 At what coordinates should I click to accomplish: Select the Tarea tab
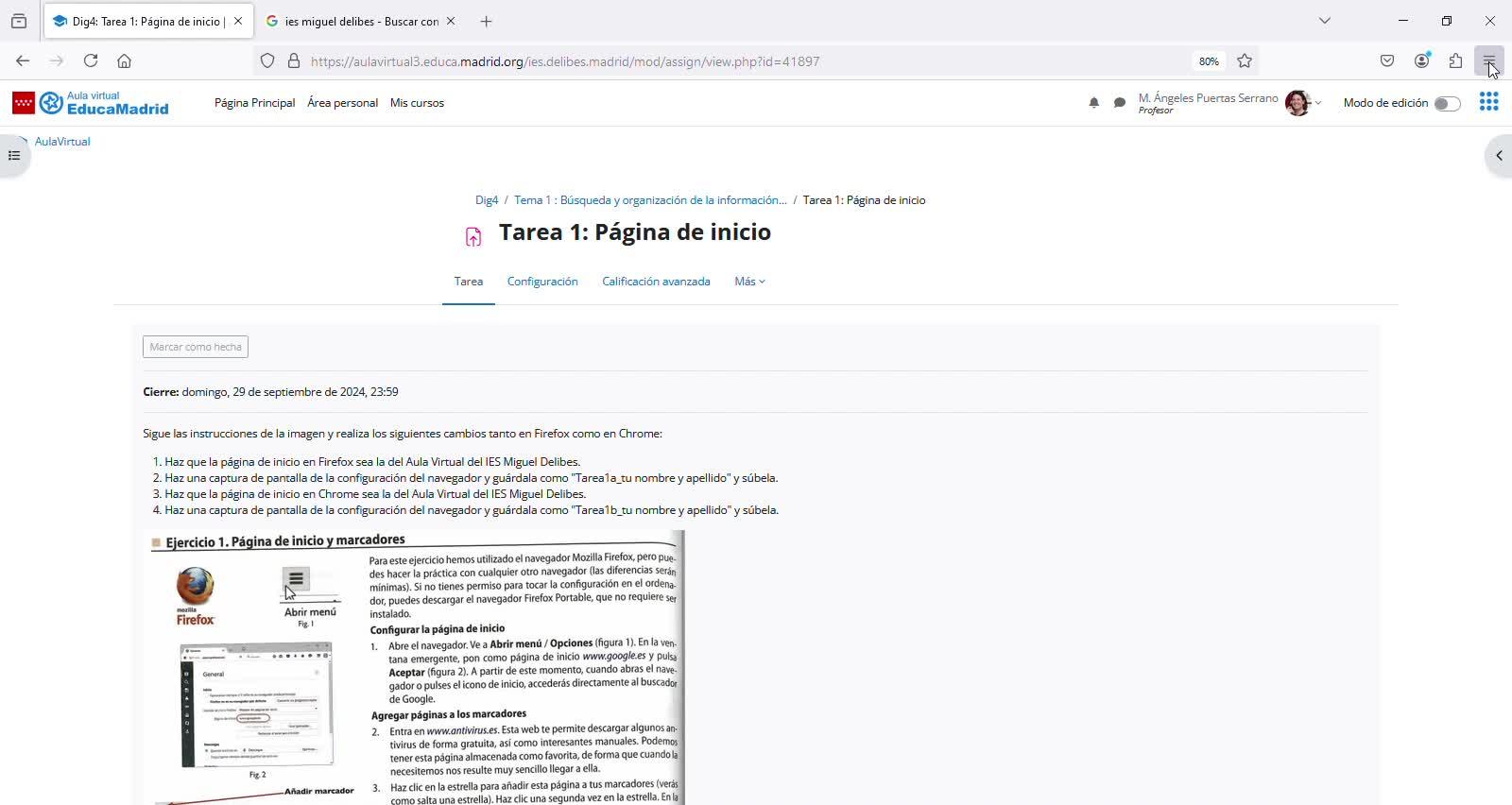(469, 282)
